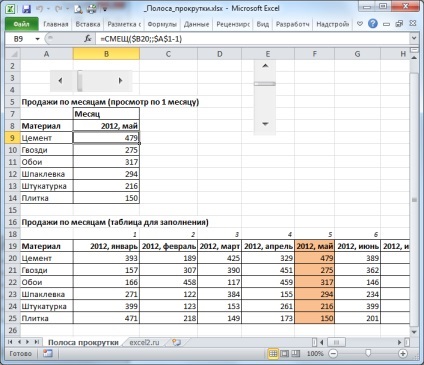
Task: Switch to Page Break Preview button
Action: (x=295, y=354)
